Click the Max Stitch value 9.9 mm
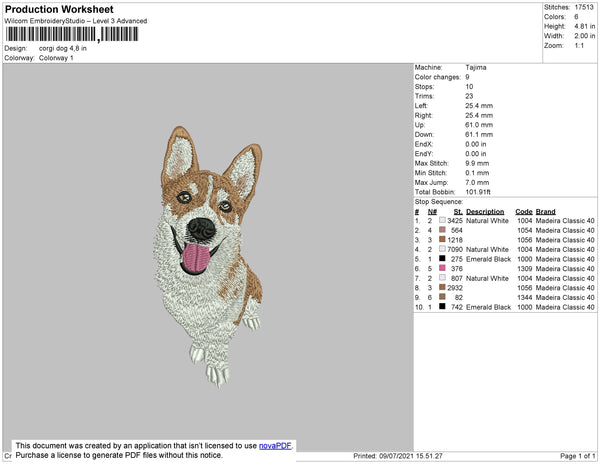This screenshot has height=464, width=600. [x=477, y=163]
